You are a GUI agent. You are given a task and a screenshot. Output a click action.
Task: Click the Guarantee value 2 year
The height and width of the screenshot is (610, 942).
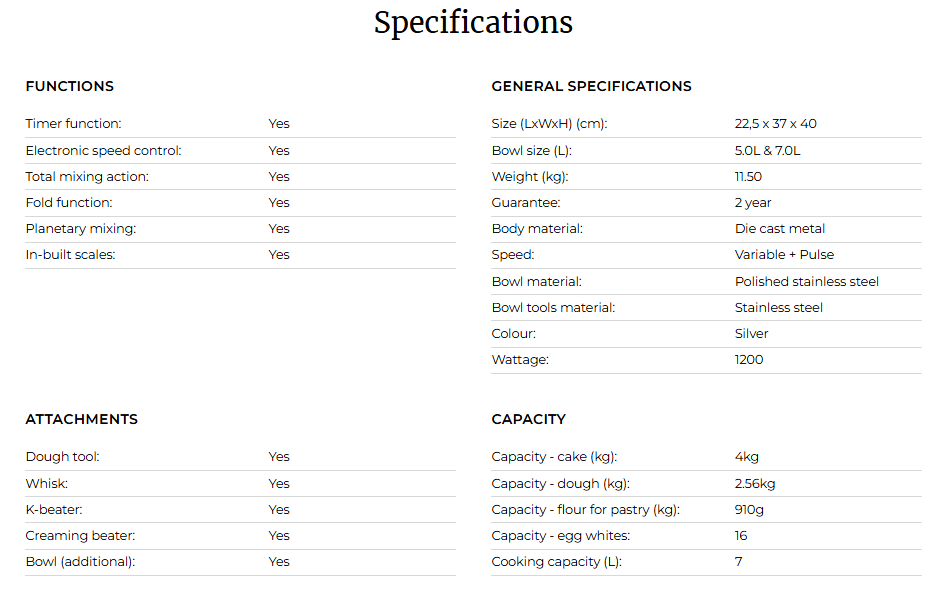tap(753, 203)
